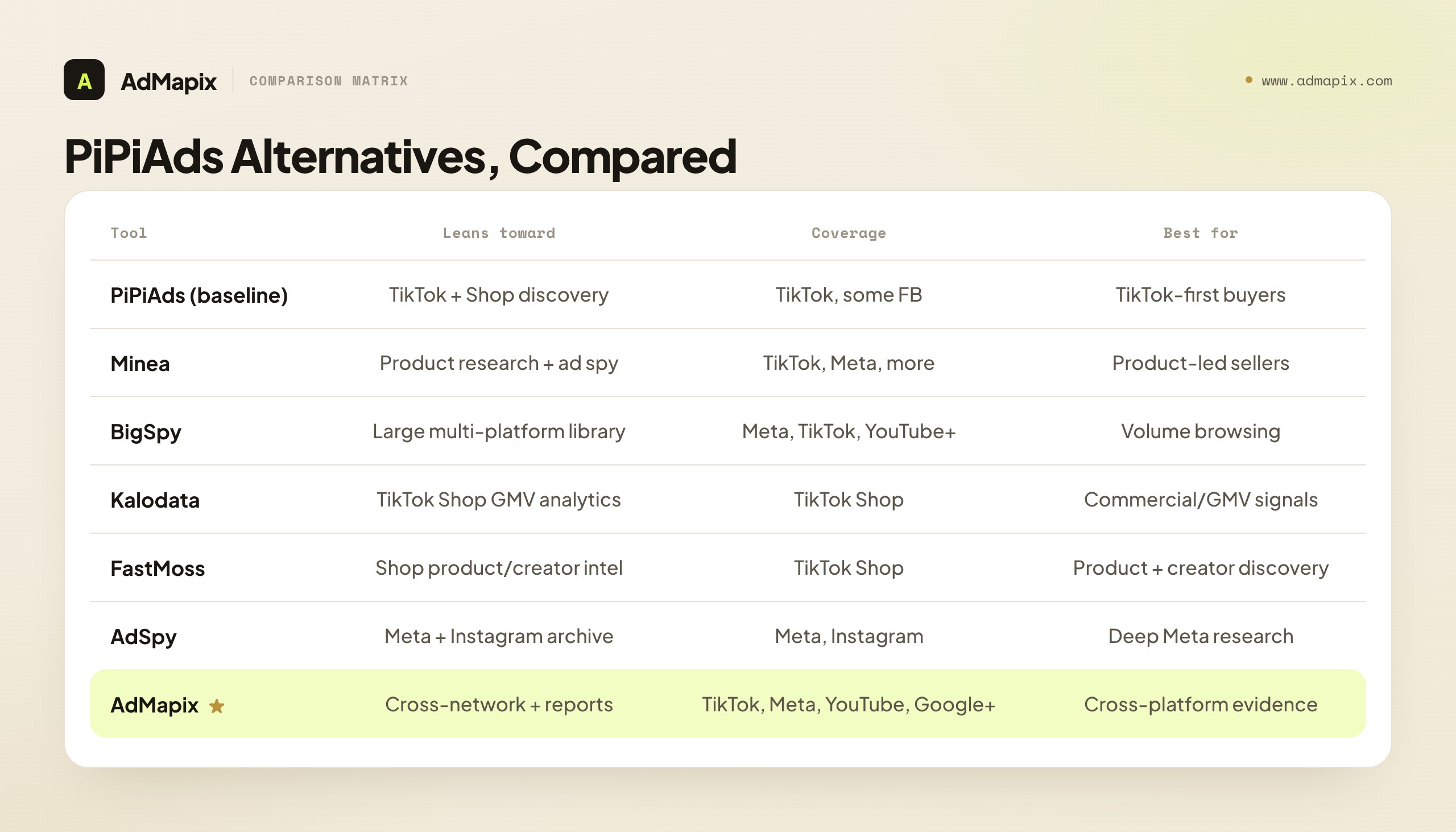The image size is (1456, 832).
Task: Click the gold star next to AdMapix
Action: [217, 706]
